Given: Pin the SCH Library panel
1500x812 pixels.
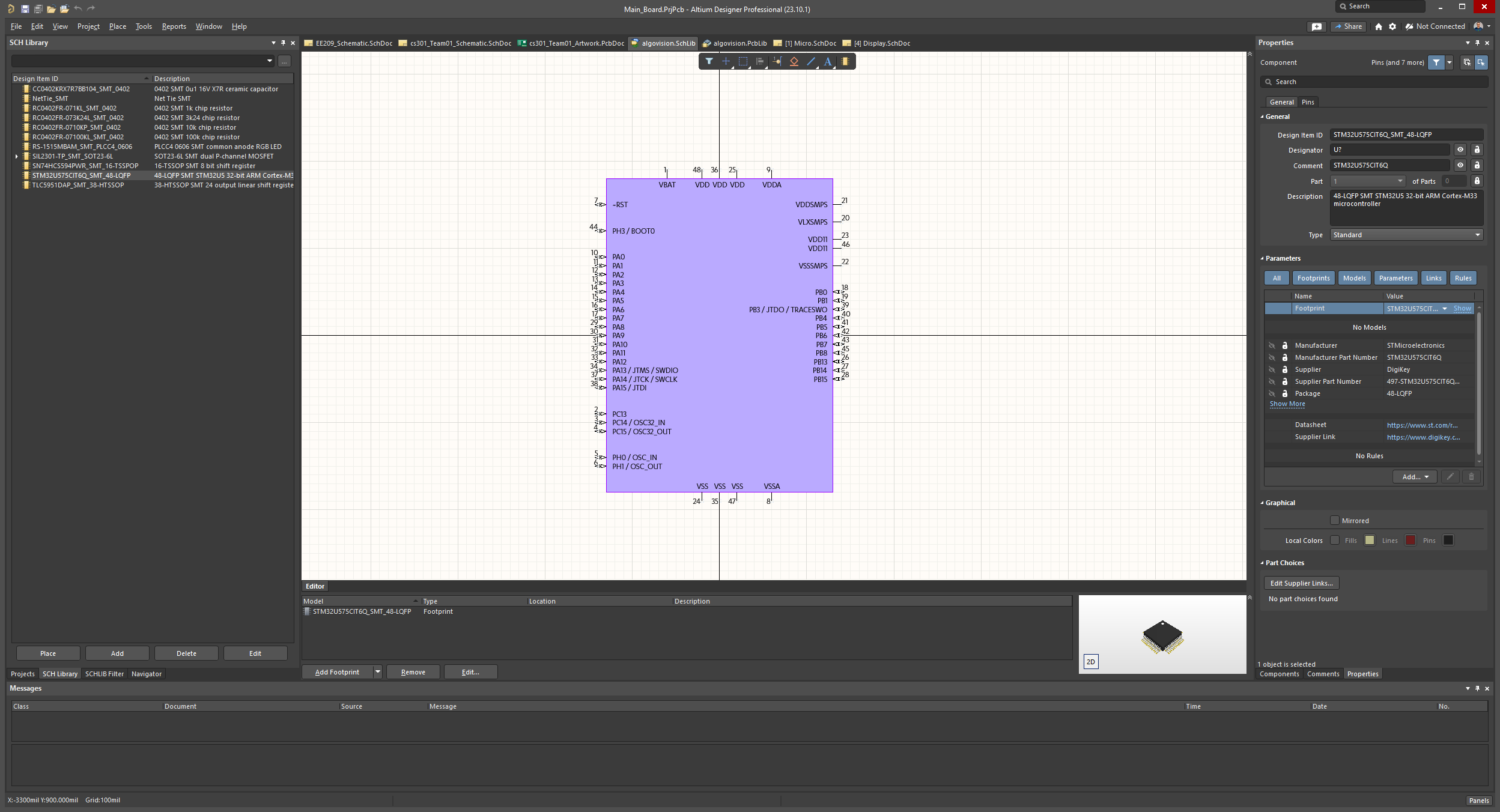Looking at the screenshot, I should [284, 43].
